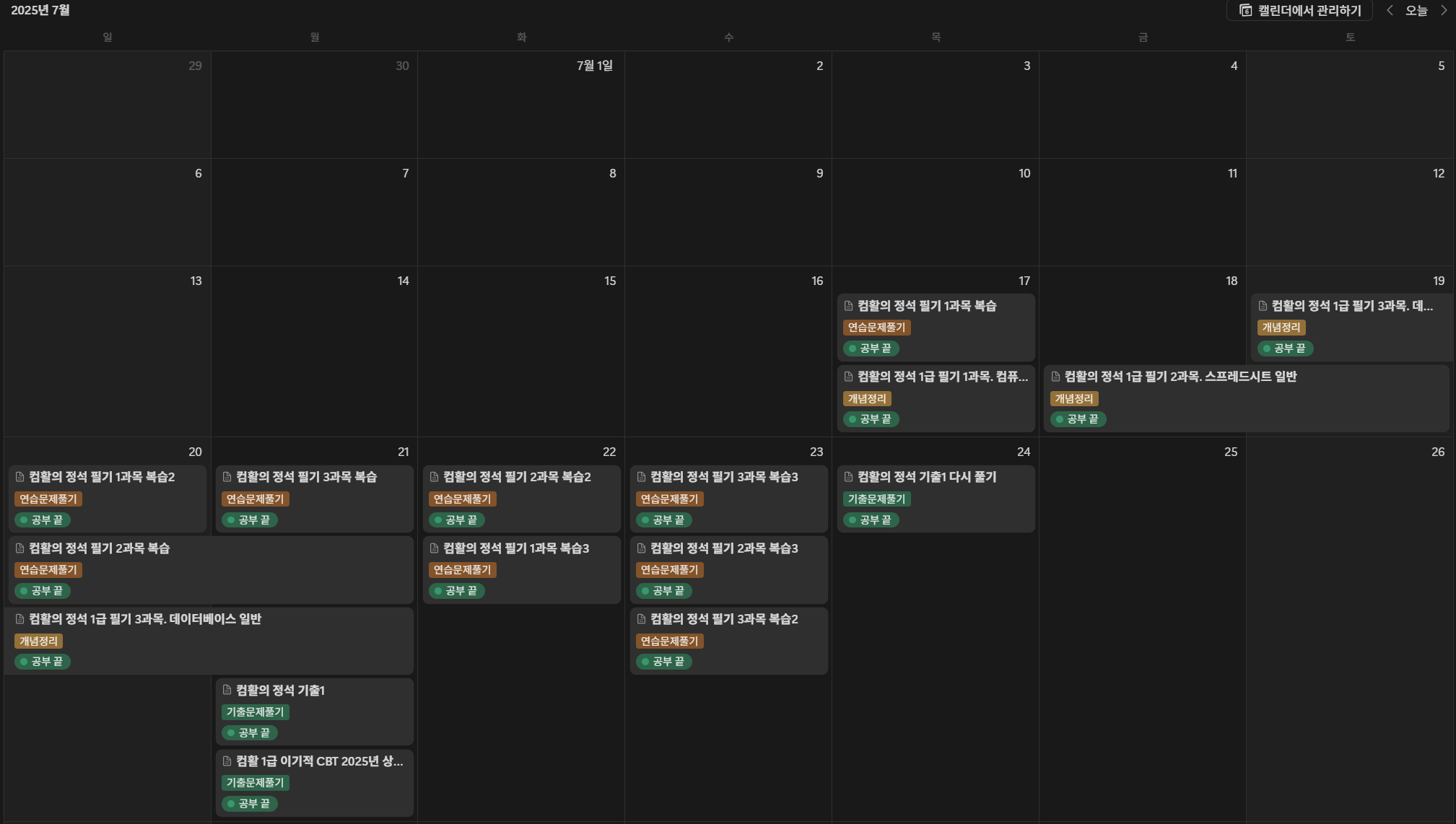Jump to today with 오늘 button

(x=1416, y=10)
